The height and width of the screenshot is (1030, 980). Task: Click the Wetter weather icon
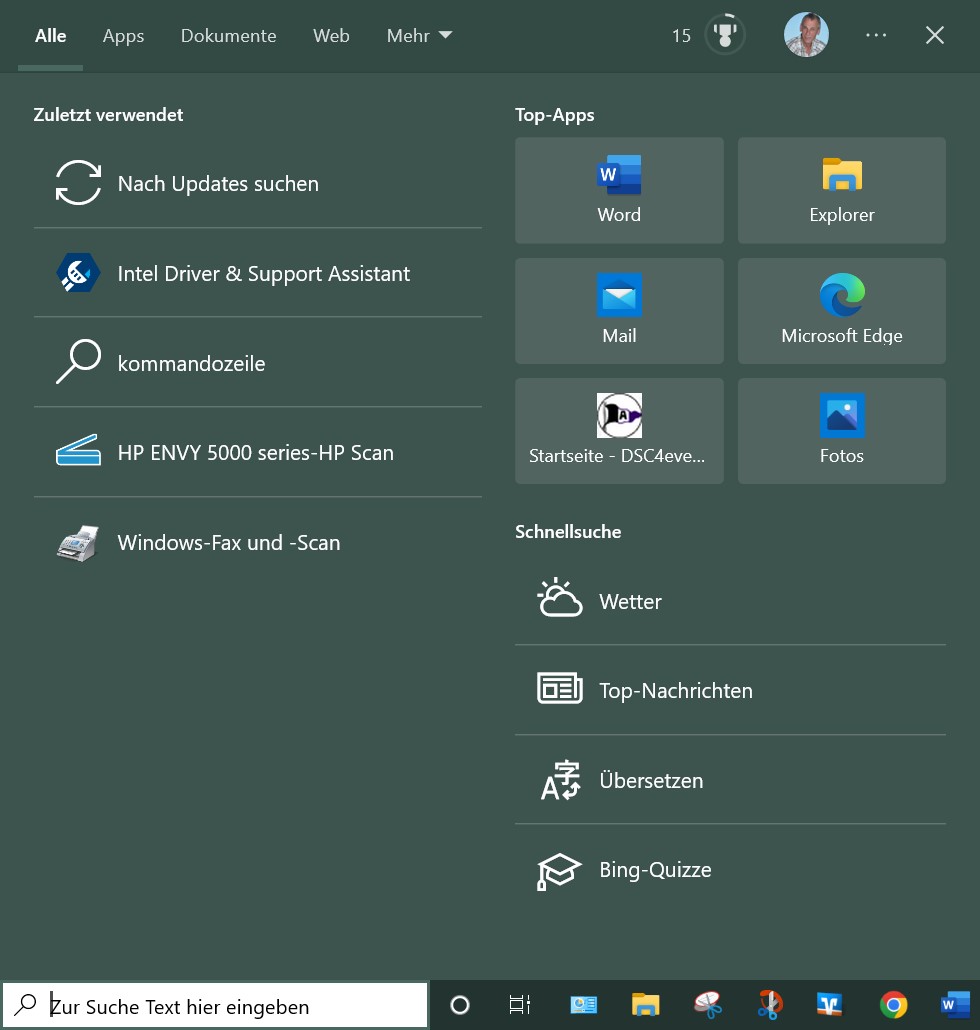coord(560,598)
